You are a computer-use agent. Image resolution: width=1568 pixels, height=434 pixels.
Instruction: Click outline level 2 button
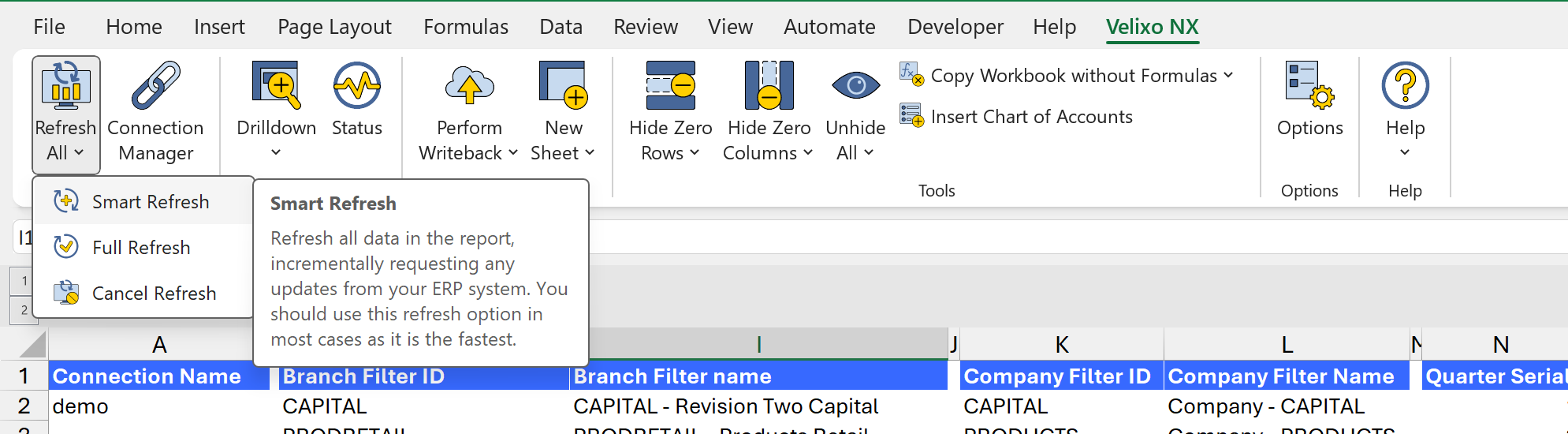tap(24, 310)
